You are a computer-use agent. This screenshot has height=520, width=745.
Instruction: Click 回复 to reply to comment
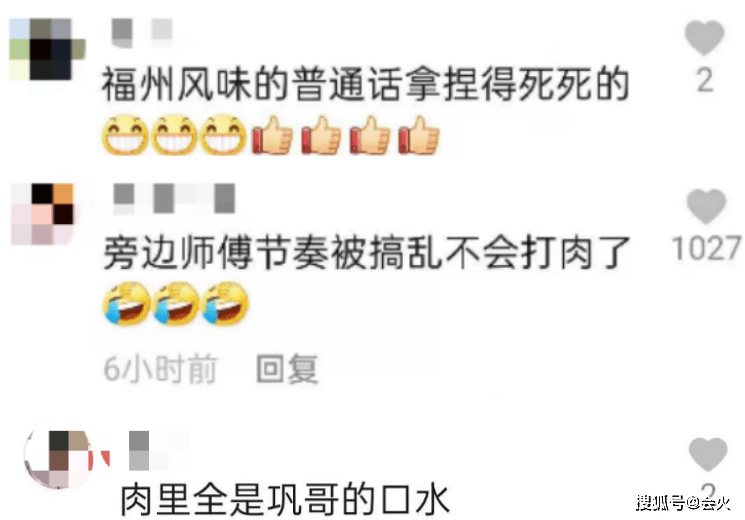pyautogui.click(x=287, y=369)
